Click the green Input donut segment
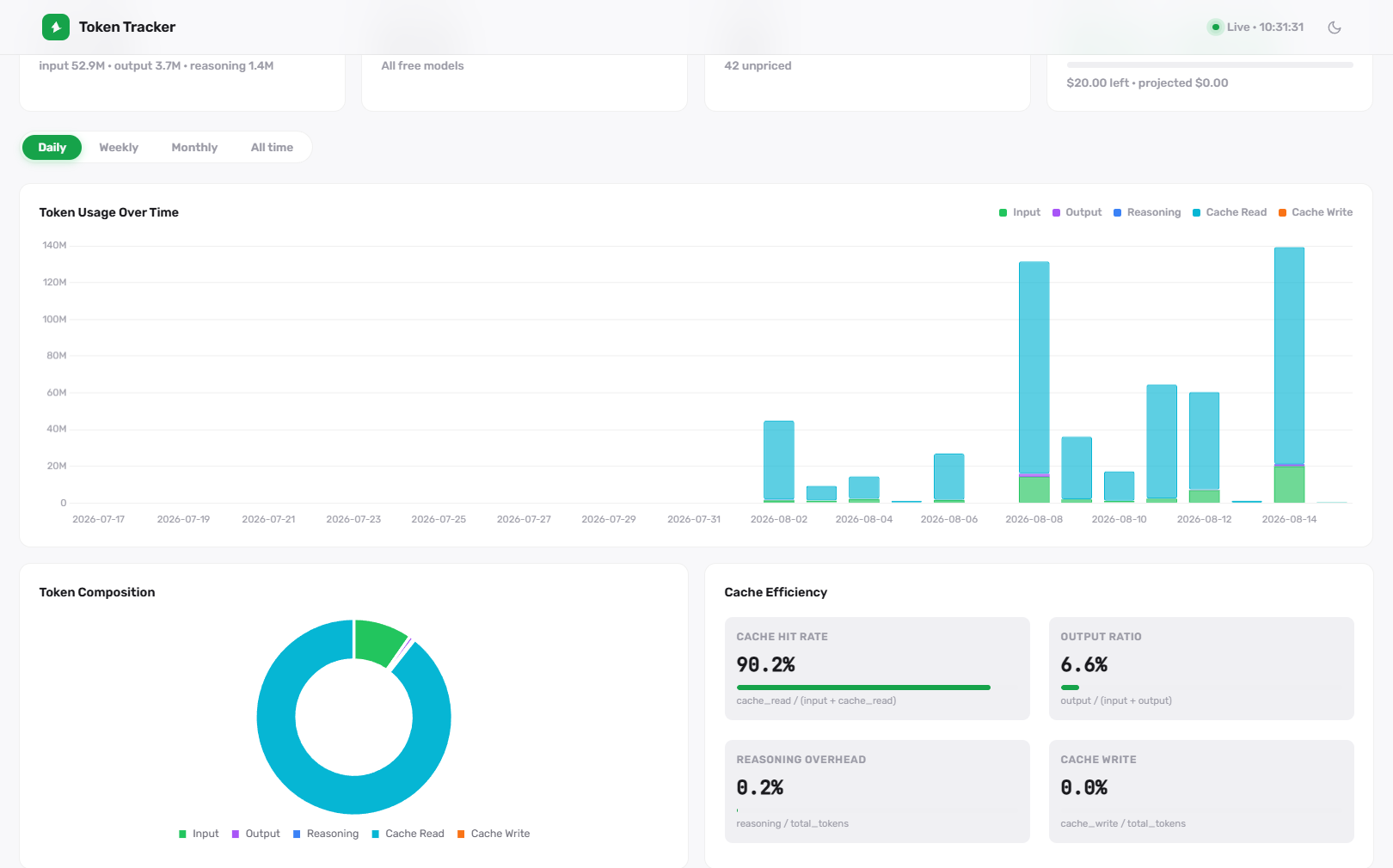Image resolution: width=1393 pixels, height=868 pixels. (x=377, y=641)
